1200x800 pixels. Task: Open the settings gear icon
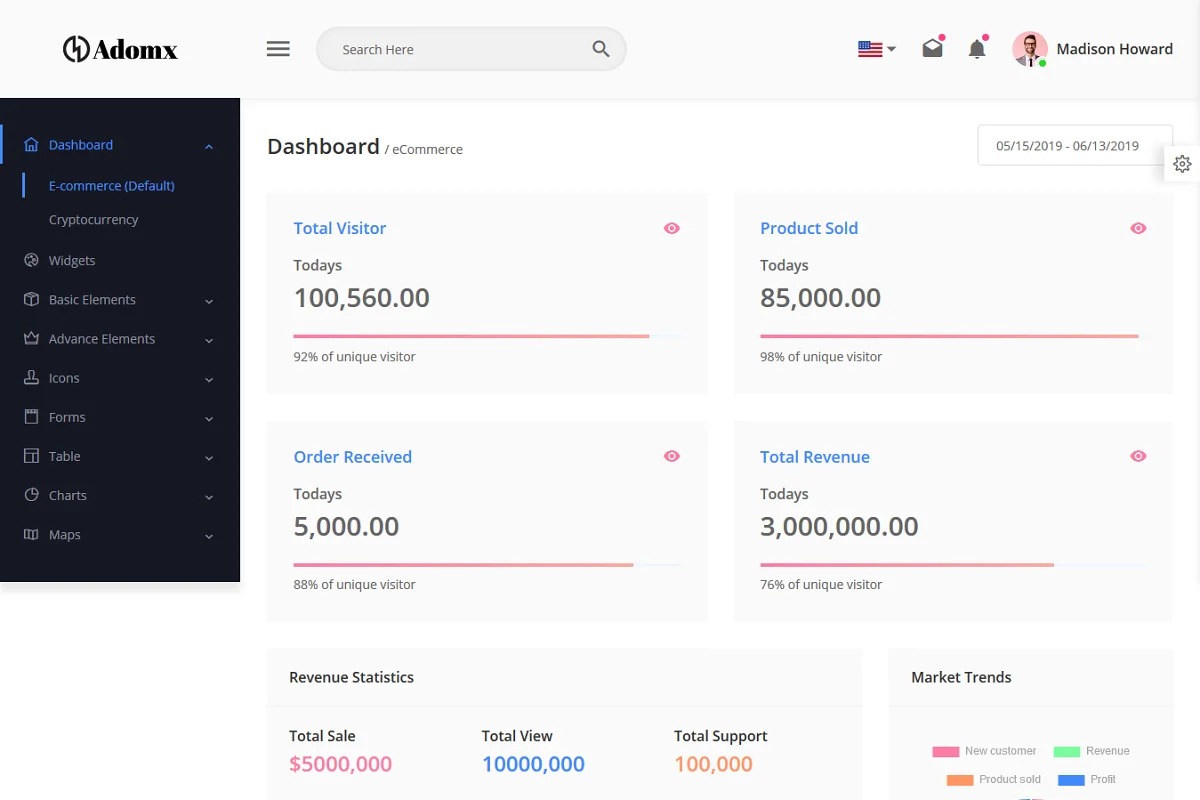pos(1182,164)
